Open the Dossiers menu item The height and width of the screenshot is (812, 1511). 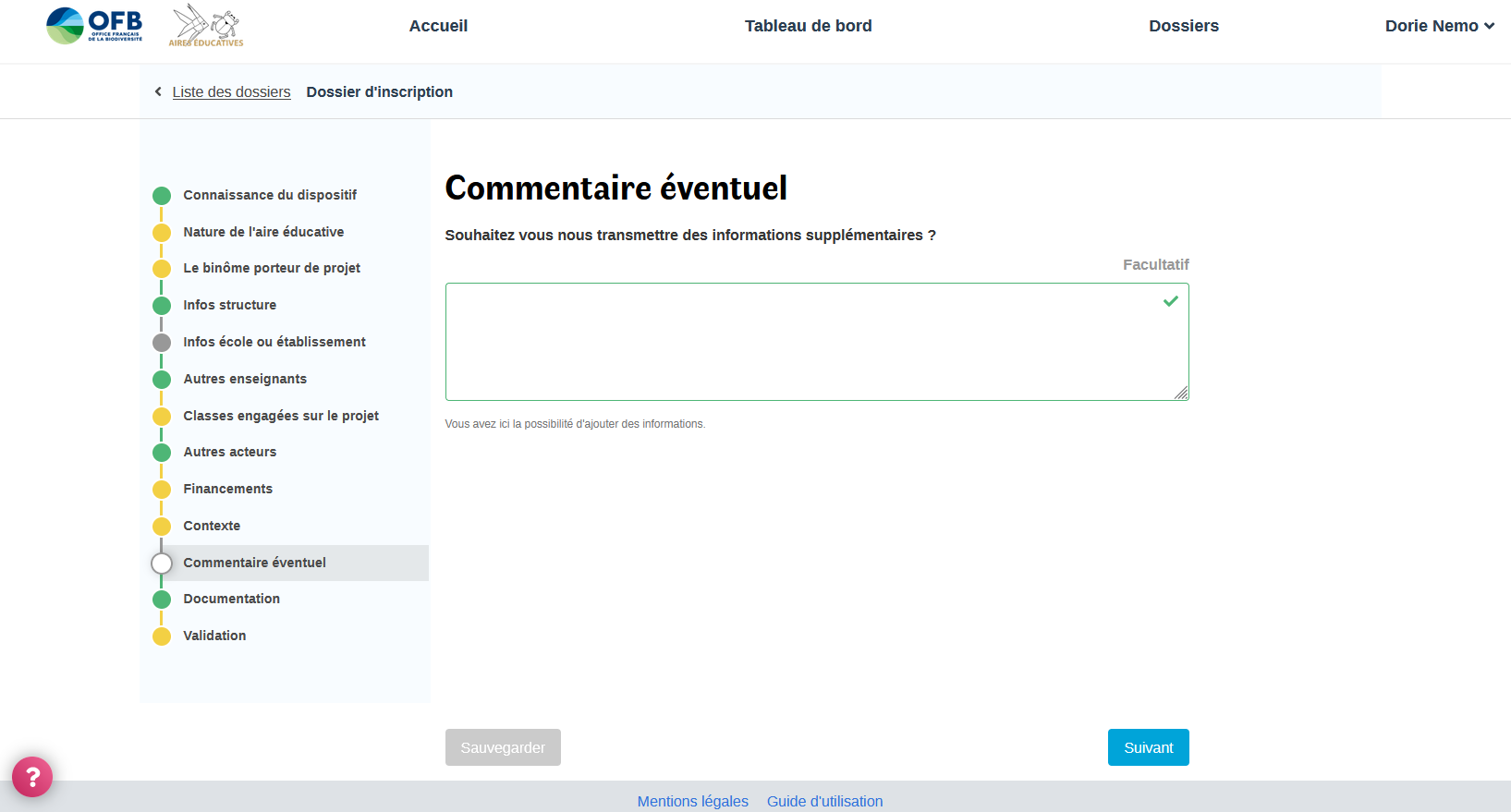click(1183, 26)
